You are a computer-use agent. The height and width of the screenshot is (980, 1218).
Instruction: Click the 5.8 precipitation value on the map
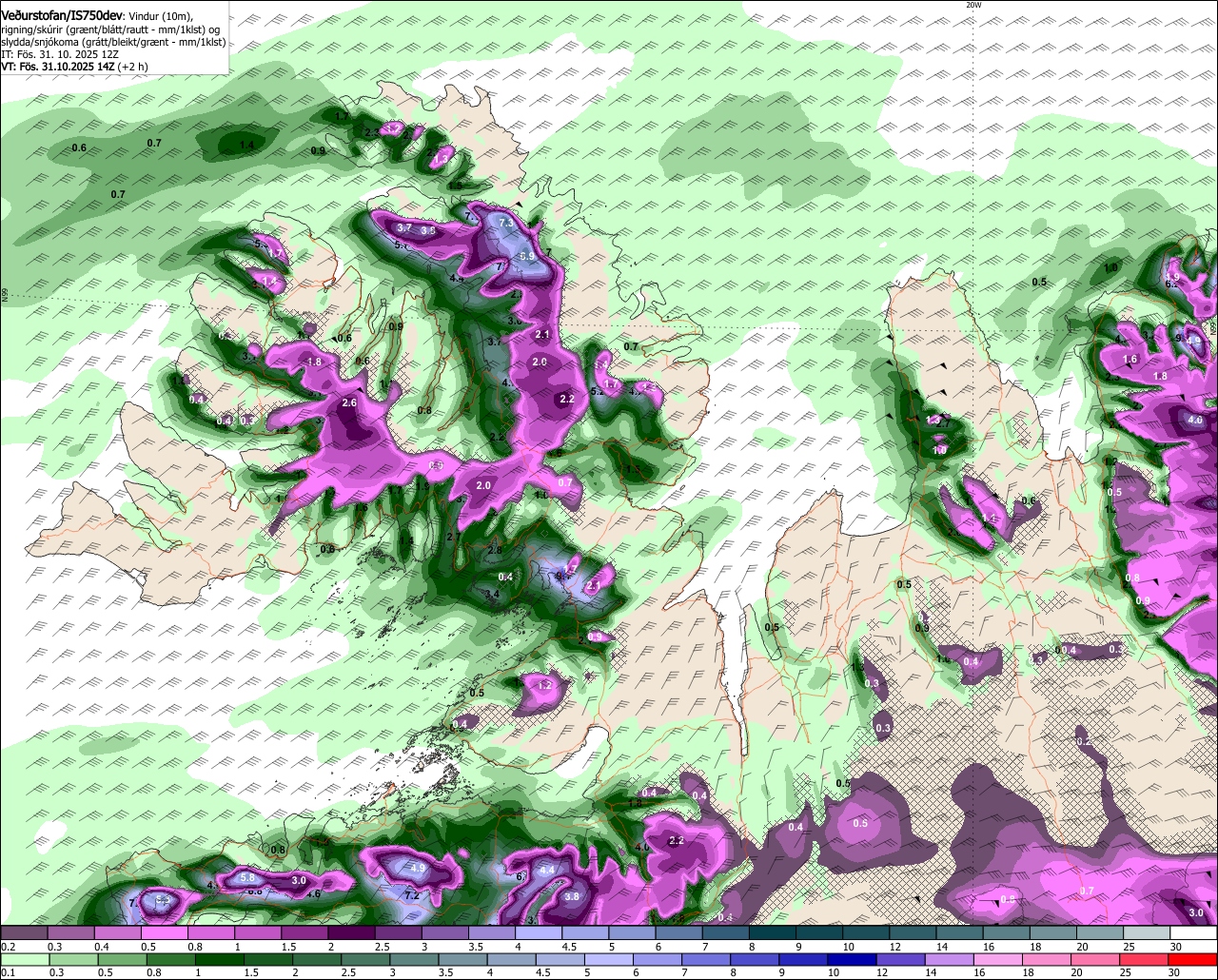pos(247,877)
